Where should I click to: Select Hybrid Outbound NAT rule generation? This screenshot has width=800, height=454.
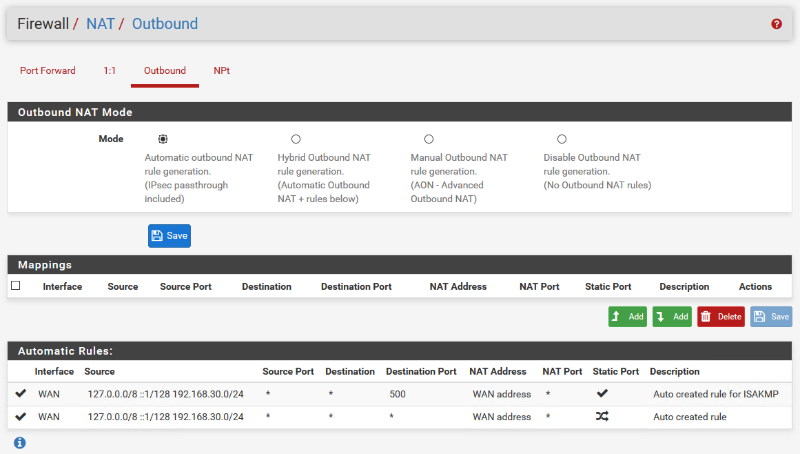(x=295, y=139)
